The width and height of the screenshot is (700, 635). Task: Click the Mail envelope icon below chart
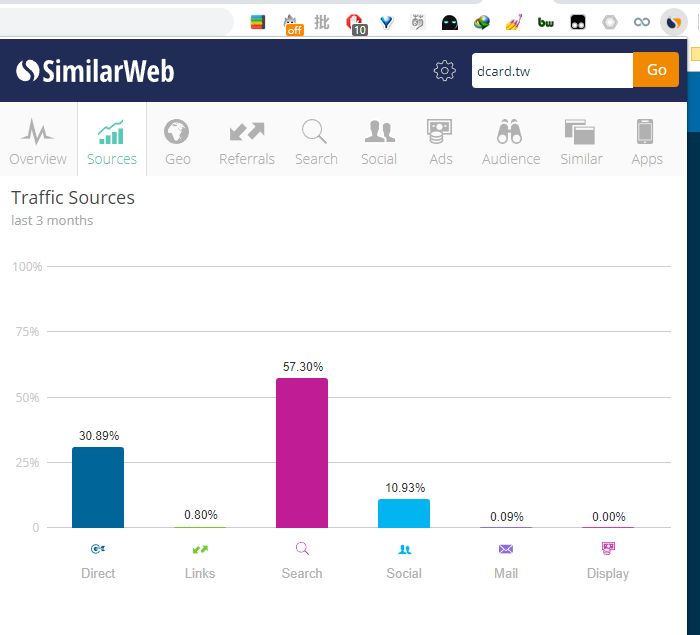(505, 549)
